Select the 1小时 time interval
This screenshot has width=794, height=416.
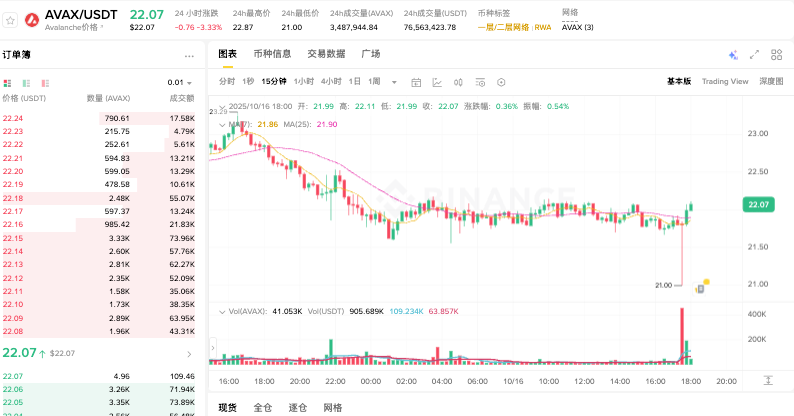304,81
